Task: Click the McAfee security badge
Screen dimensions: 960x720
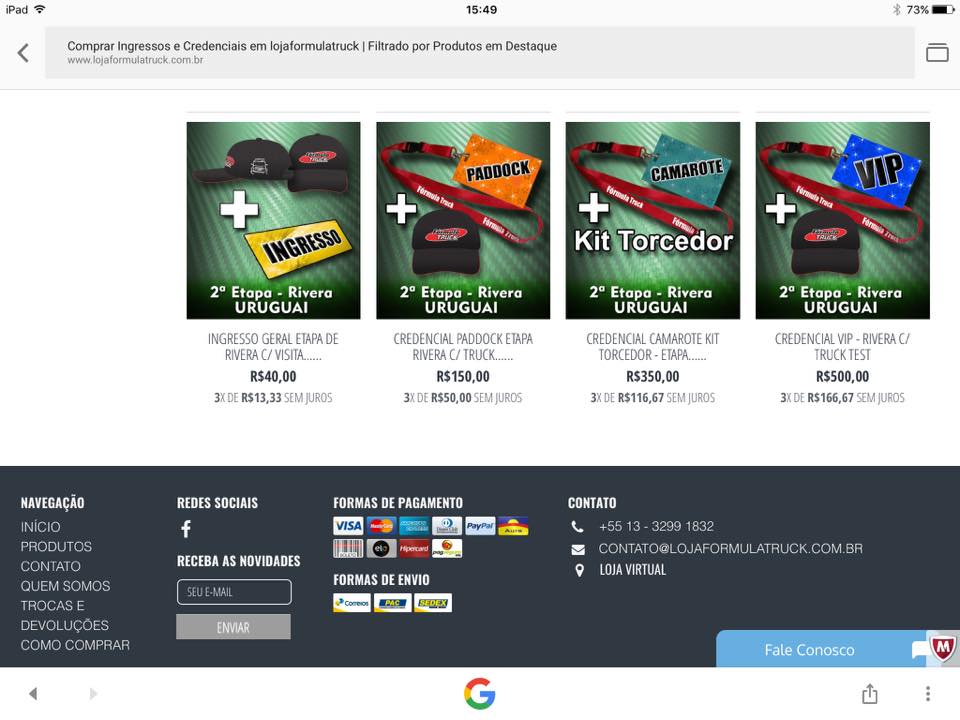Action: click(x=943, y=647)
